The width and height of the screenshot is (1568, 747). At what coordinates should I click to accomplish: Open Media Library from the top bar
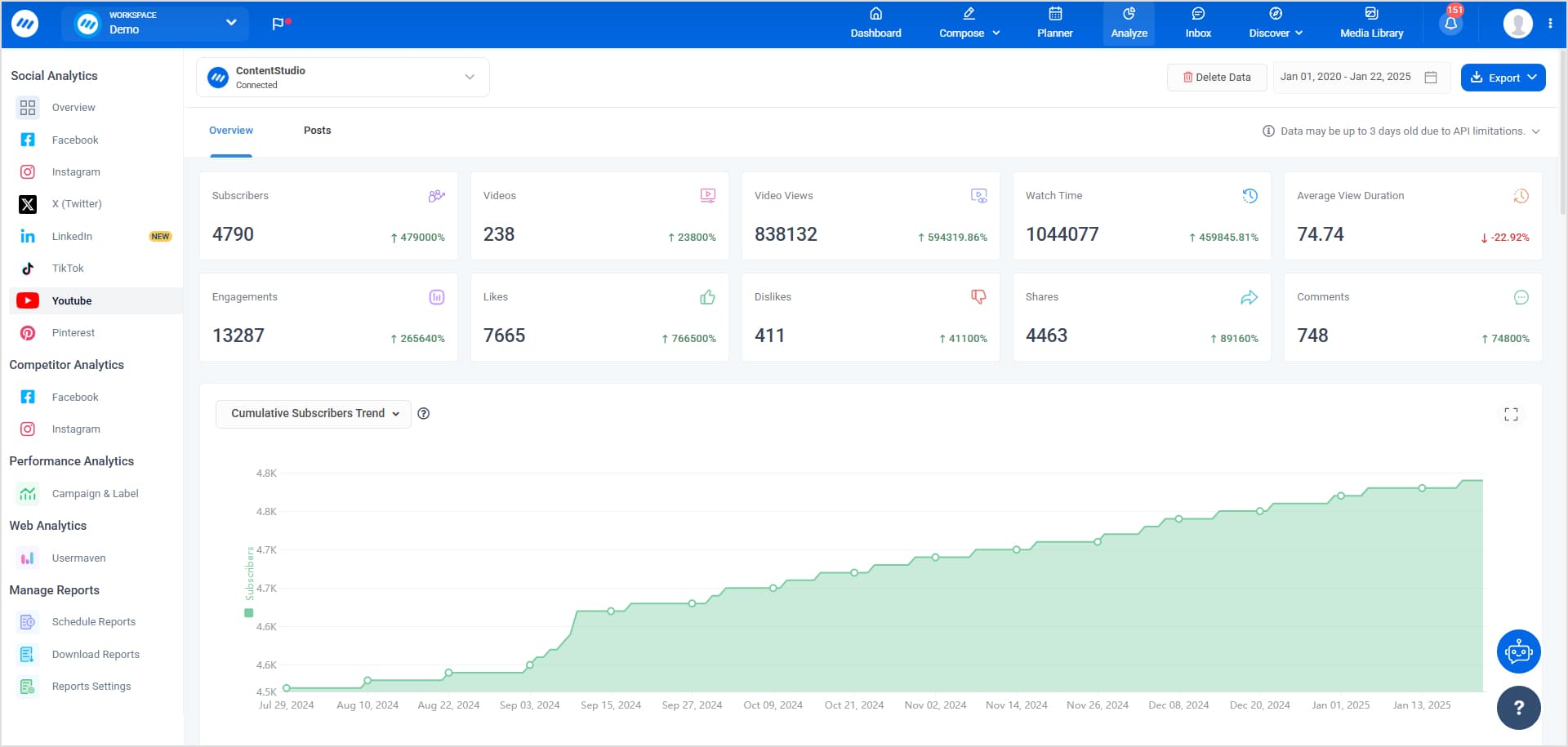click(x=1371, y=24)
